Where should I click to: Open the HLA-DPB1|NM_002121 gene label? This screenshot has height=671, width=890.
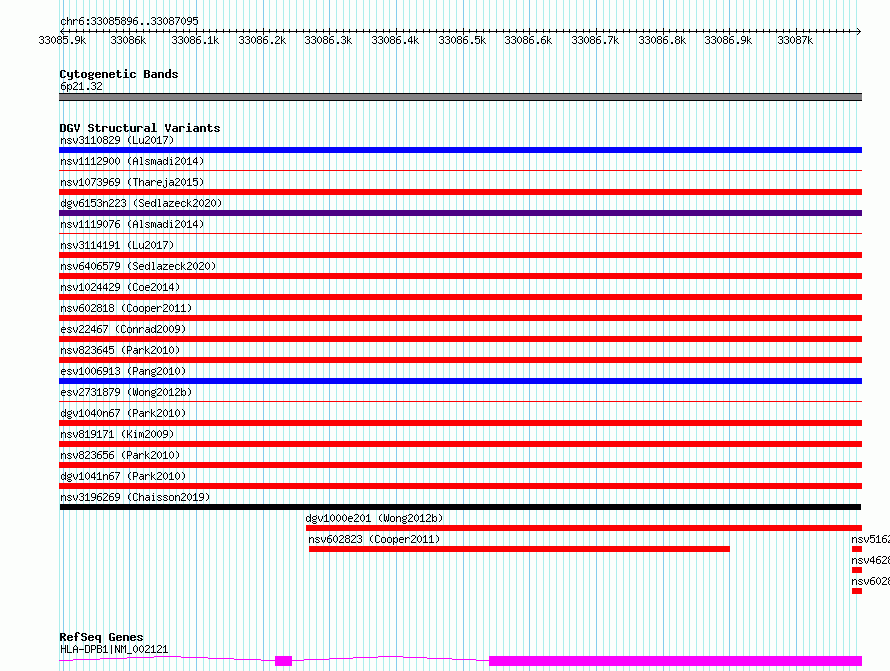click(x=114, y=649)
